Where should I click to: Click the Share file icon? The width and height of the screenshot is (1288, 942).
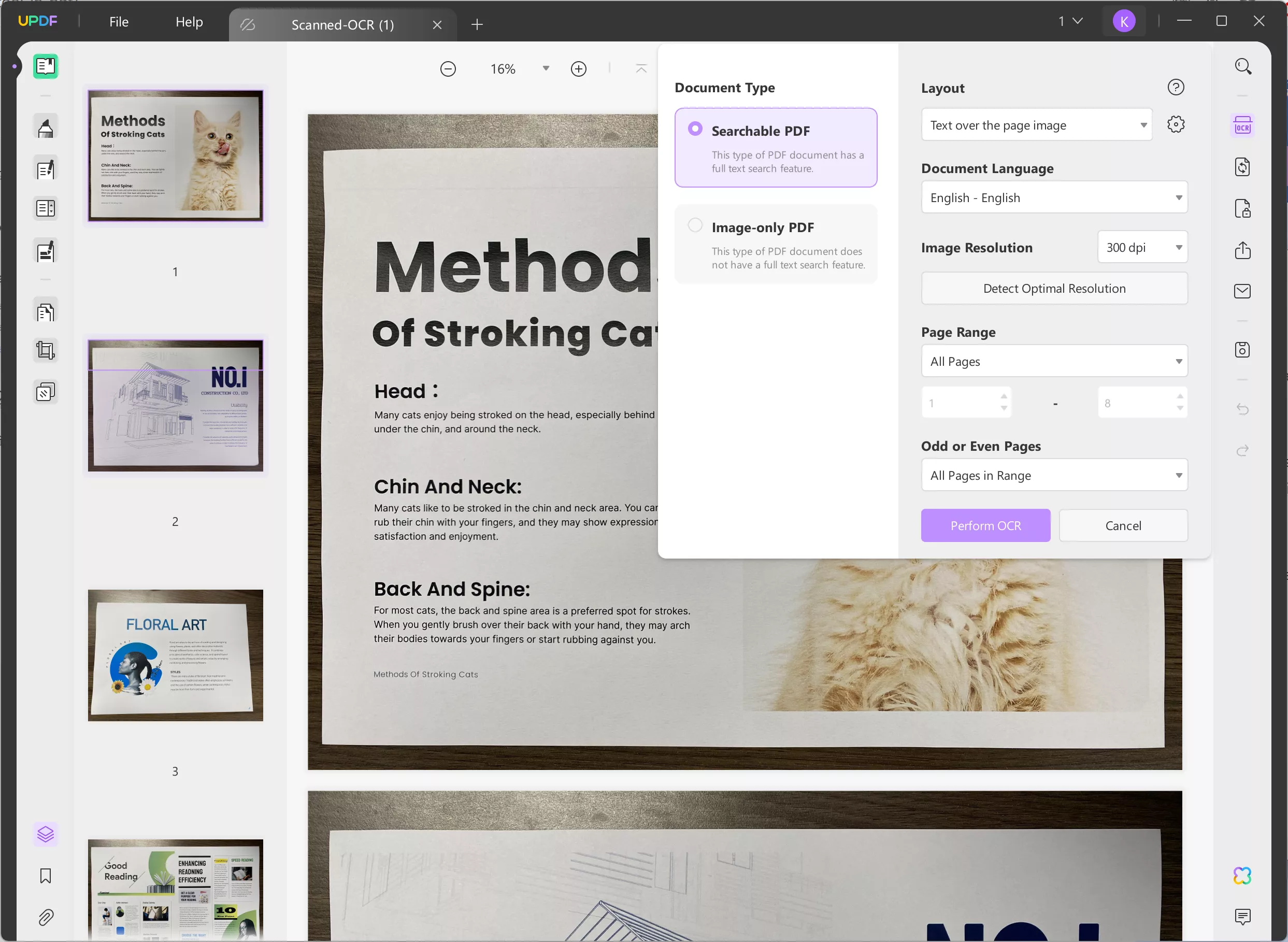point(1242,250)
